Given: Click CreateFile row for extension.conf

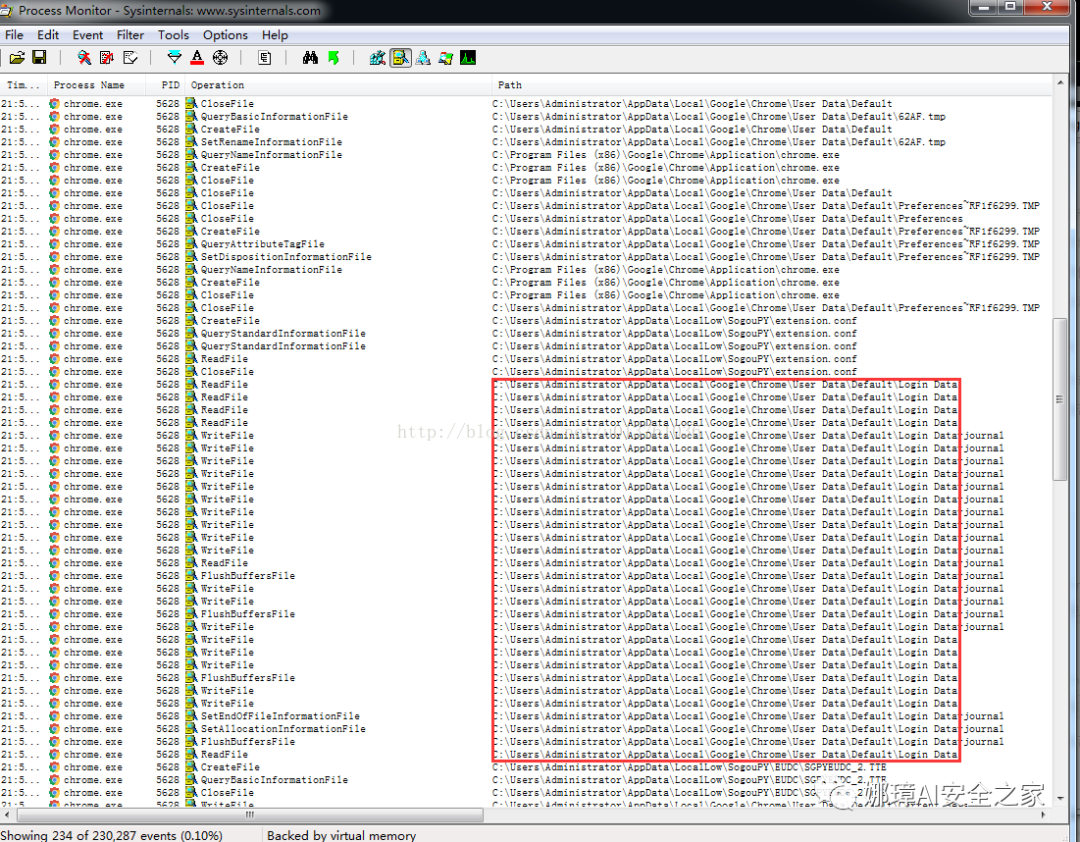Looking at the screenshot, I should click(526, 320).
